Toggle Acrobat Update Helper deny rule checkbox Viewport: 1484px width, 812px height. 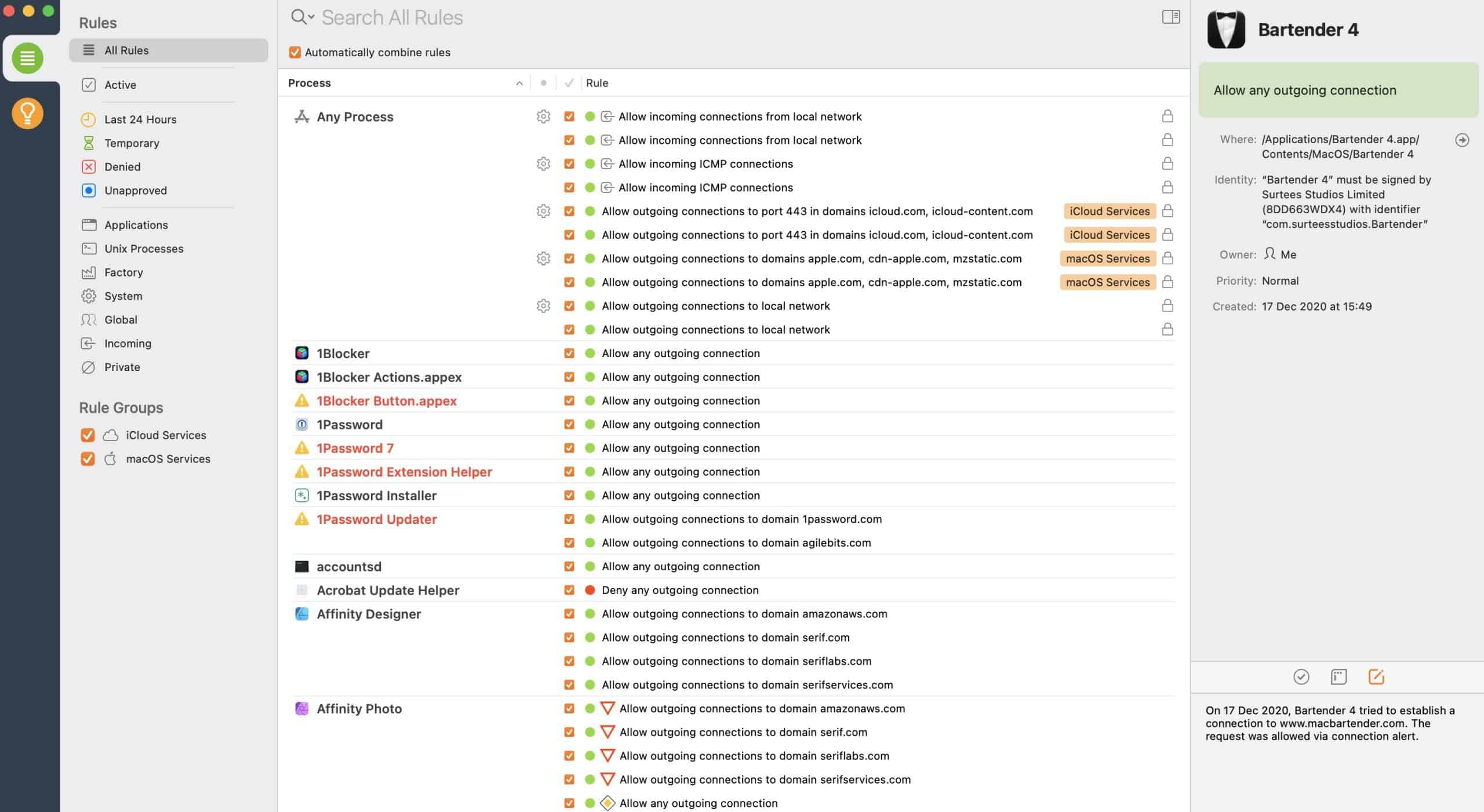569,590
